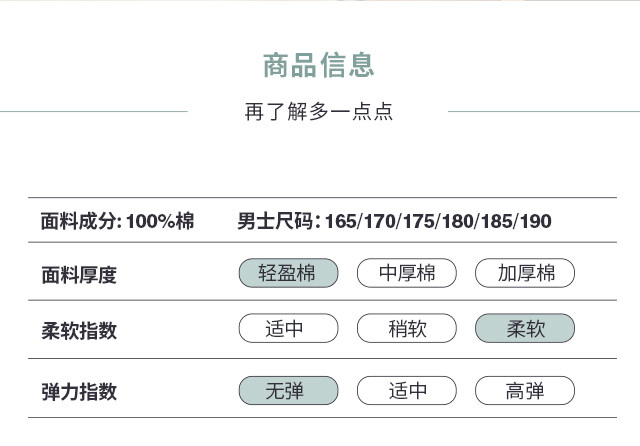Click the 男士尺码 label
The image size is (640, 446).
pos(278,221)
